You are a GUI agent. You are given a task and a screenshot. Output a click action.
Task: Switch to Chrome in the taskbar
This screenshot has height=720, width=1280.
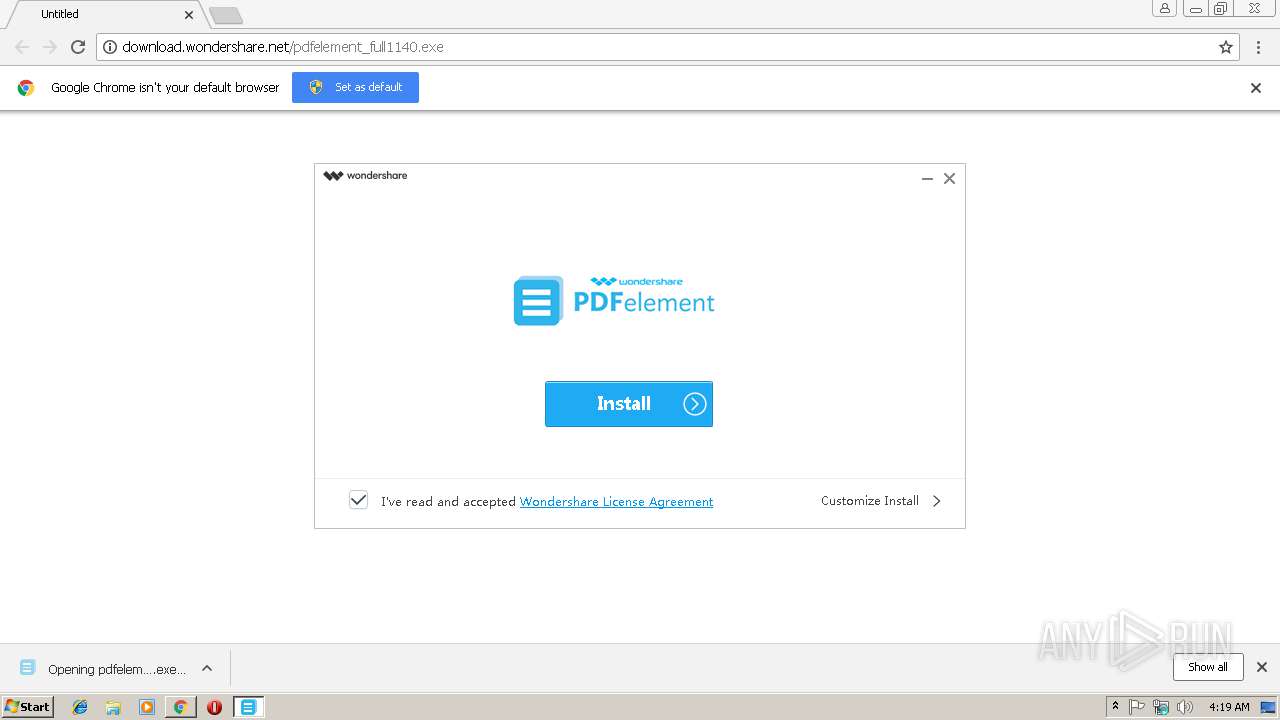pos(181,707)
